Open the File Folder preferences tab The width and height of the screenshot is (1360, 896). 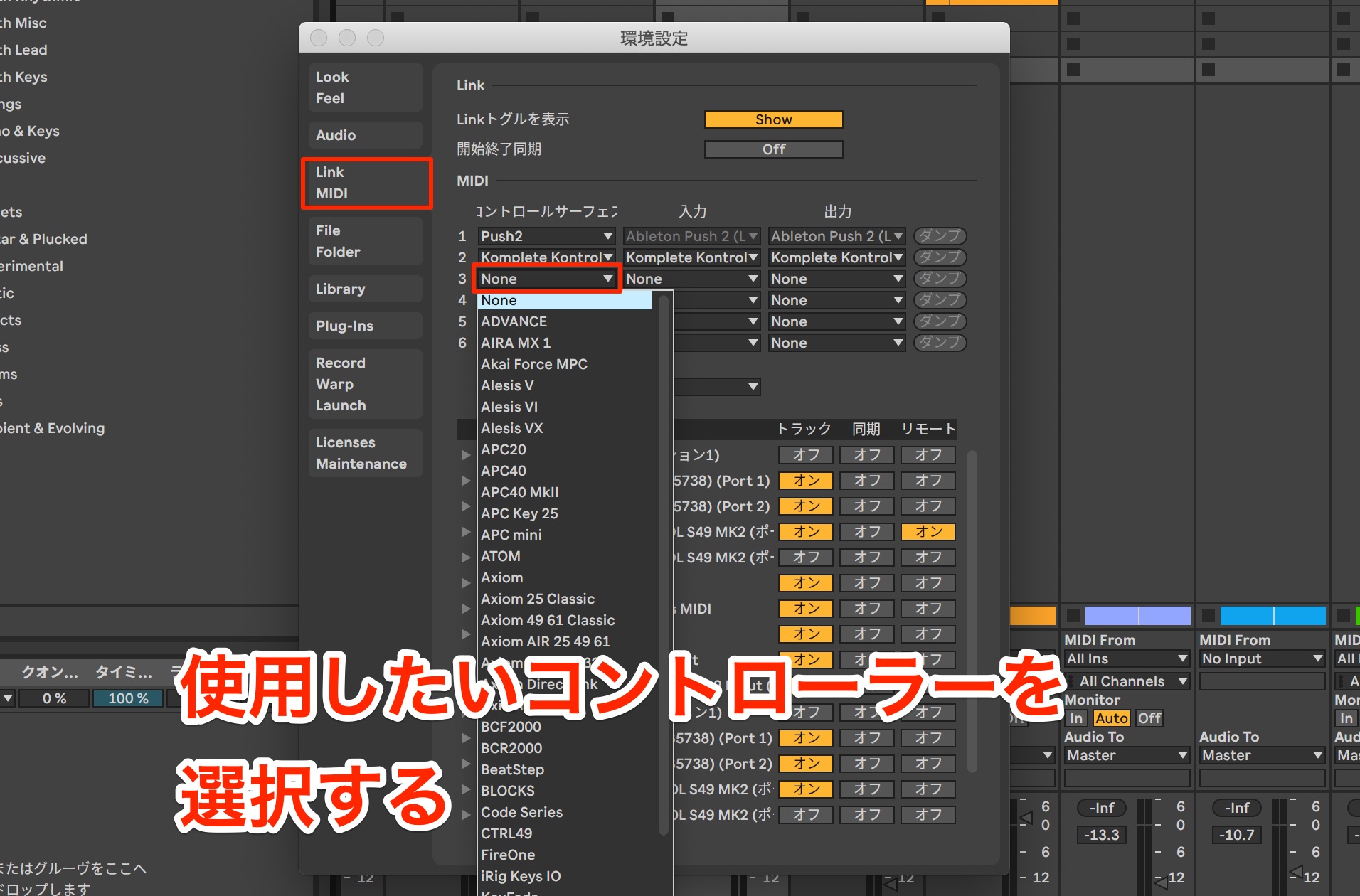coord(366,241)
